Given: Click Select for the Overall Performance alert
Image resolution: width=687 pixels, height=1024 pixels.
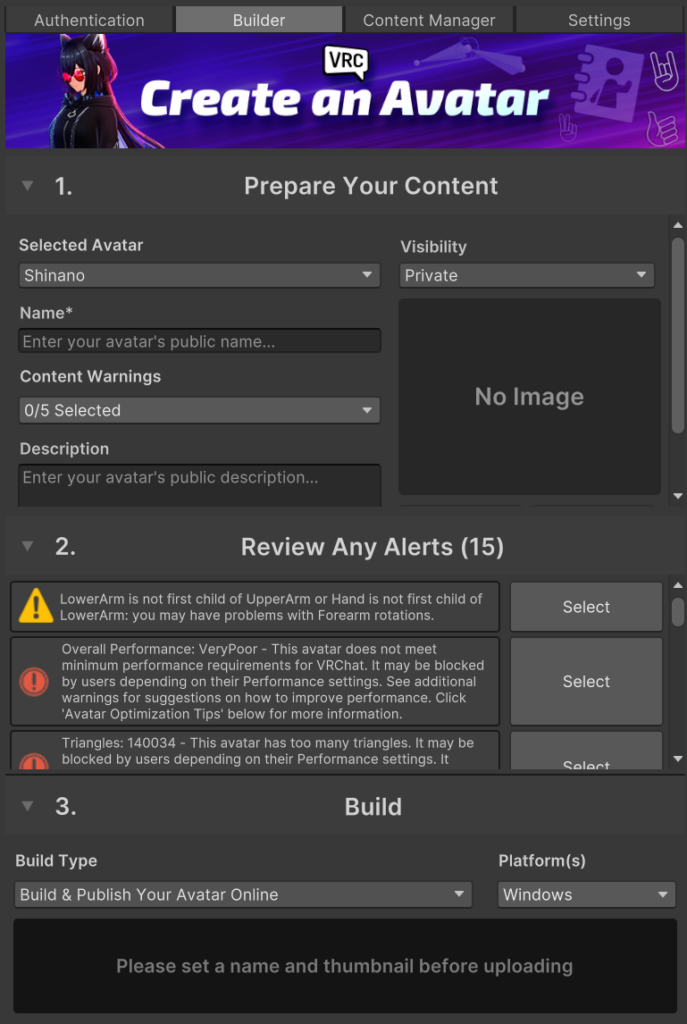Looking at the screenshot, I should click(586, 681).
